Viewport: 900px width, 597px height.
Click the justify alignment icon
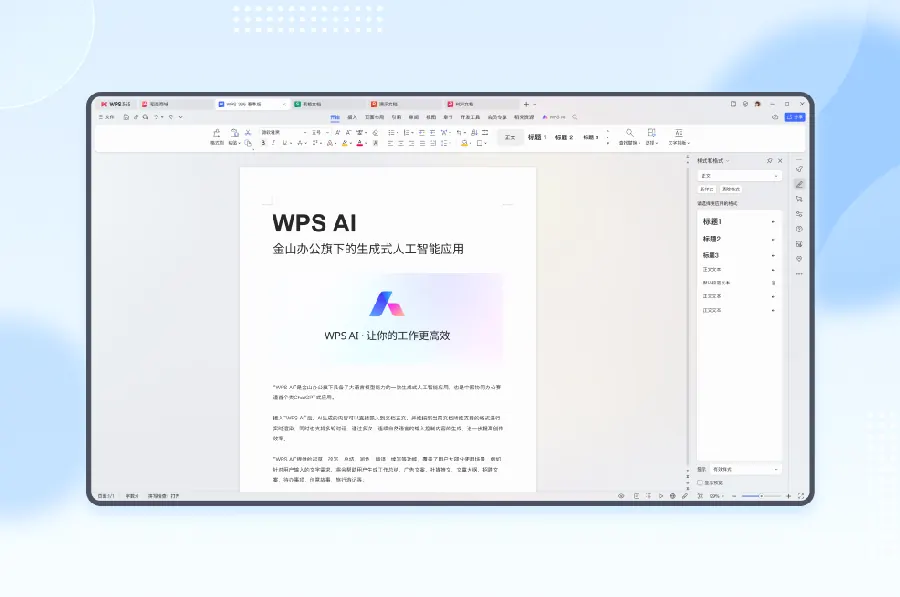[x=422, y=144]
